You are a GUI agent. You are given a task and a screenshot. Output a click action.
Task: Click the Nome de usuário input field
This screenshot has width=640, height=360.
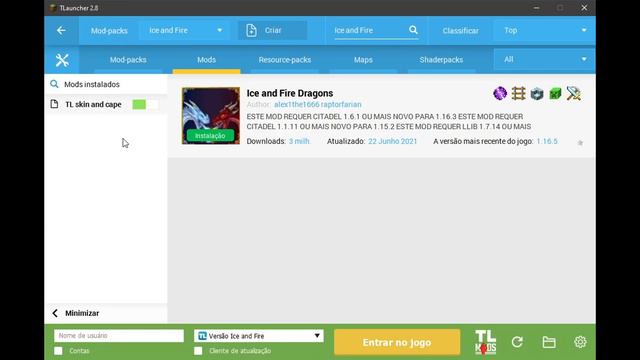[x=119, y=336]
